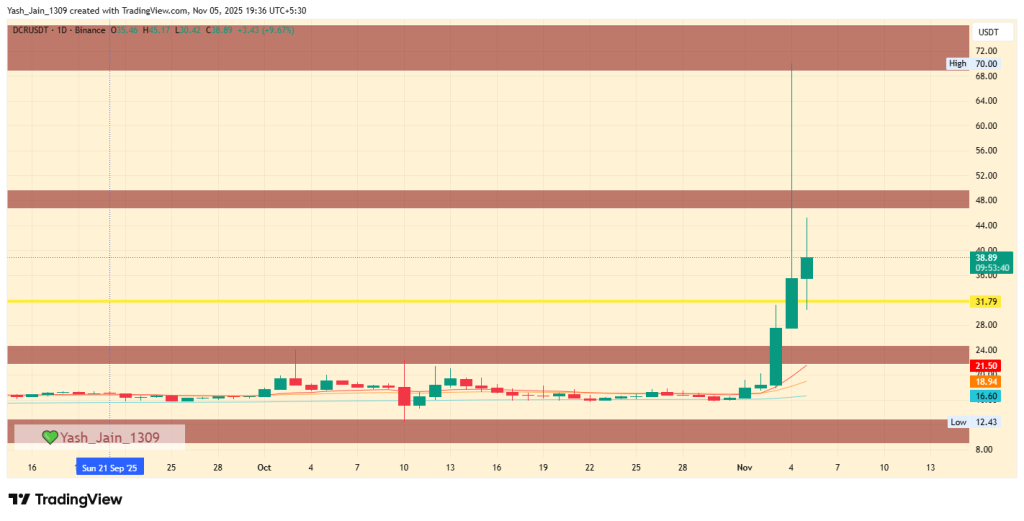This screenshot has height=521, width=1024.
Task: Click the Low 12.43 marker label
Action: [x=974, y=422]
